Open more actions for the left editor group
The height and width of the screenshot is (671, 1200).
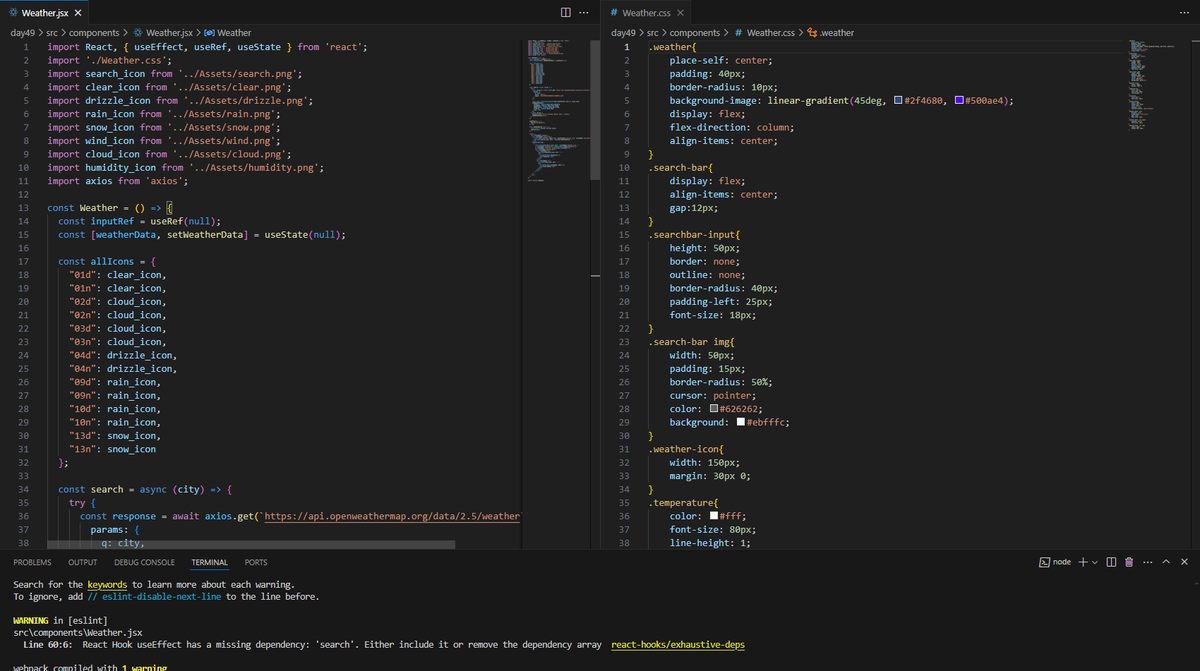click(584, 12)
